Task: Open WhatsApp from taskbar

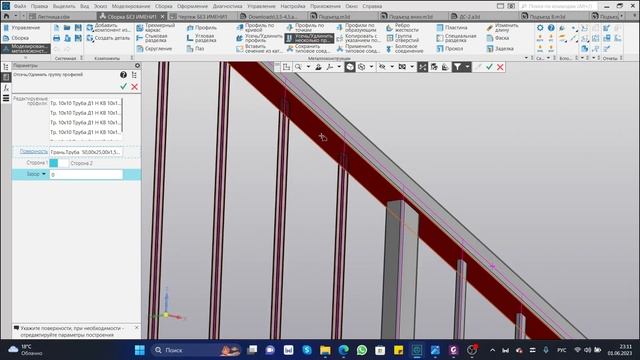Action: click(362, 350)
